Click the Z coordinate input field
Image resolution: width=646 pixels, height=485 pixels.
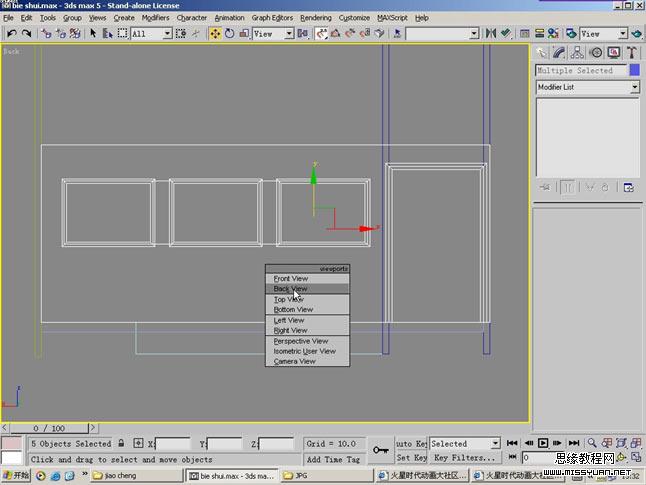tap(276, 444)
